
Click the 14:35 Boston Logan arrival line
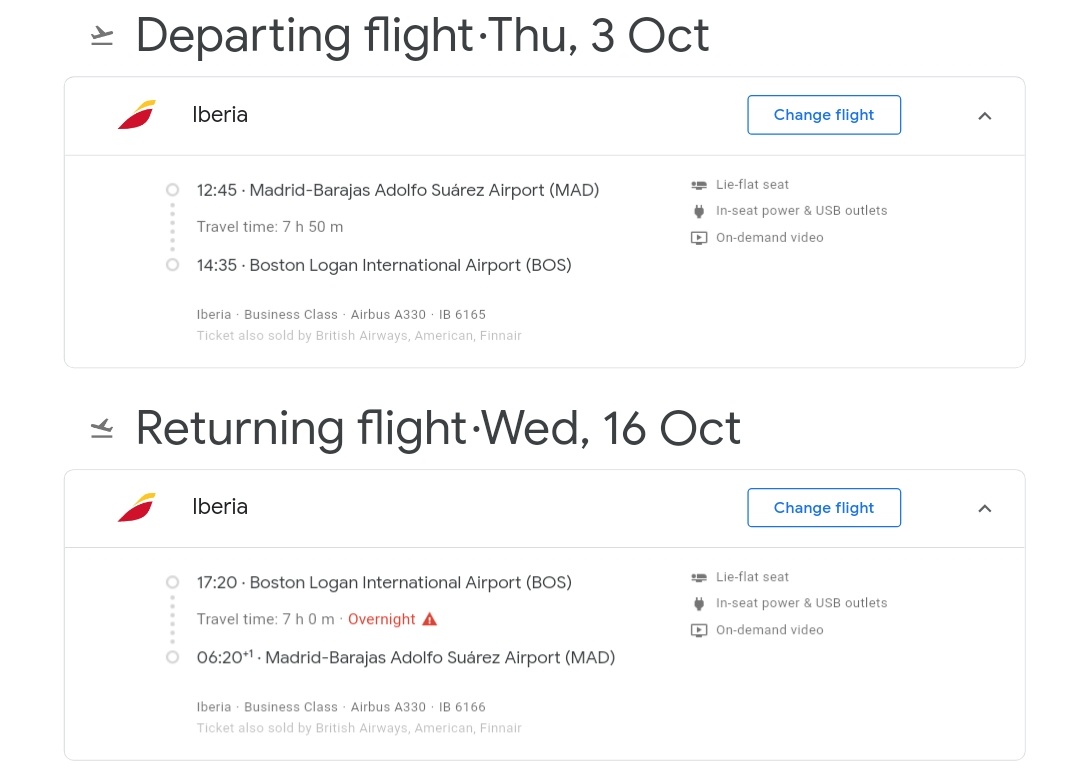[384, 265]
